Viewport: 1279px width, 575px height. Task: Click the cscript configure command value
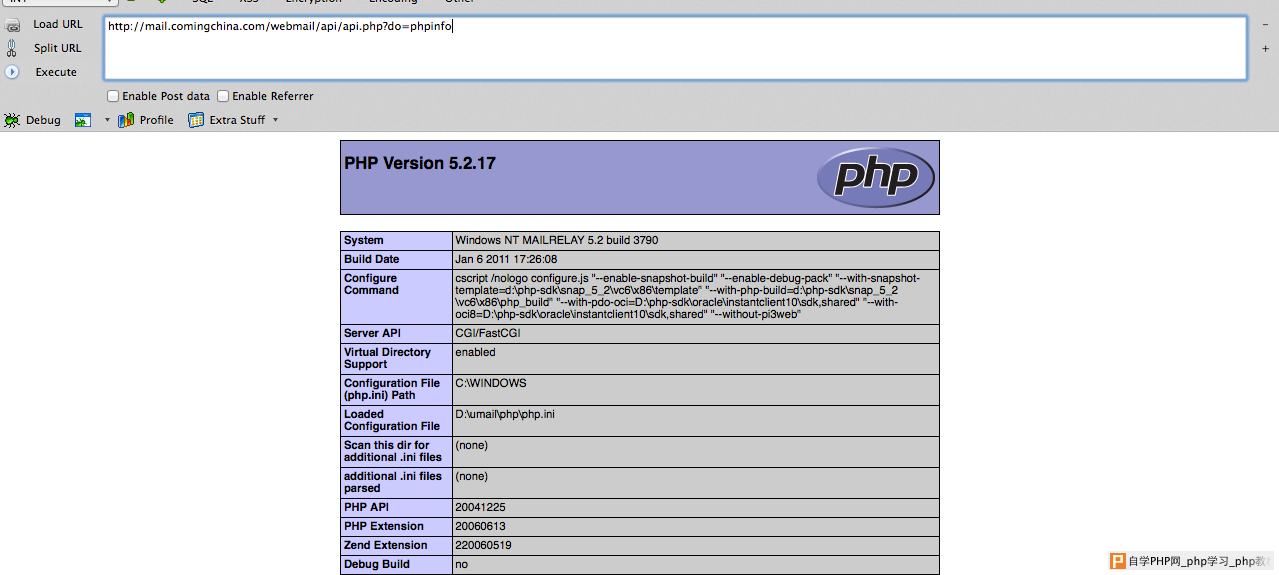tap(688, 296)
